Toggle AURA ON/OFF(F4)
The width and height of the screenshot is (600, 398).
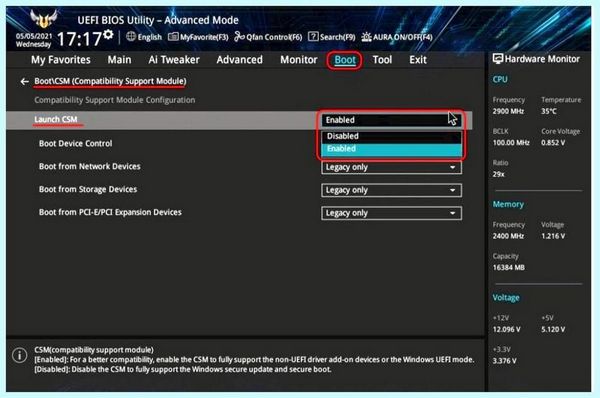[397, 37]
